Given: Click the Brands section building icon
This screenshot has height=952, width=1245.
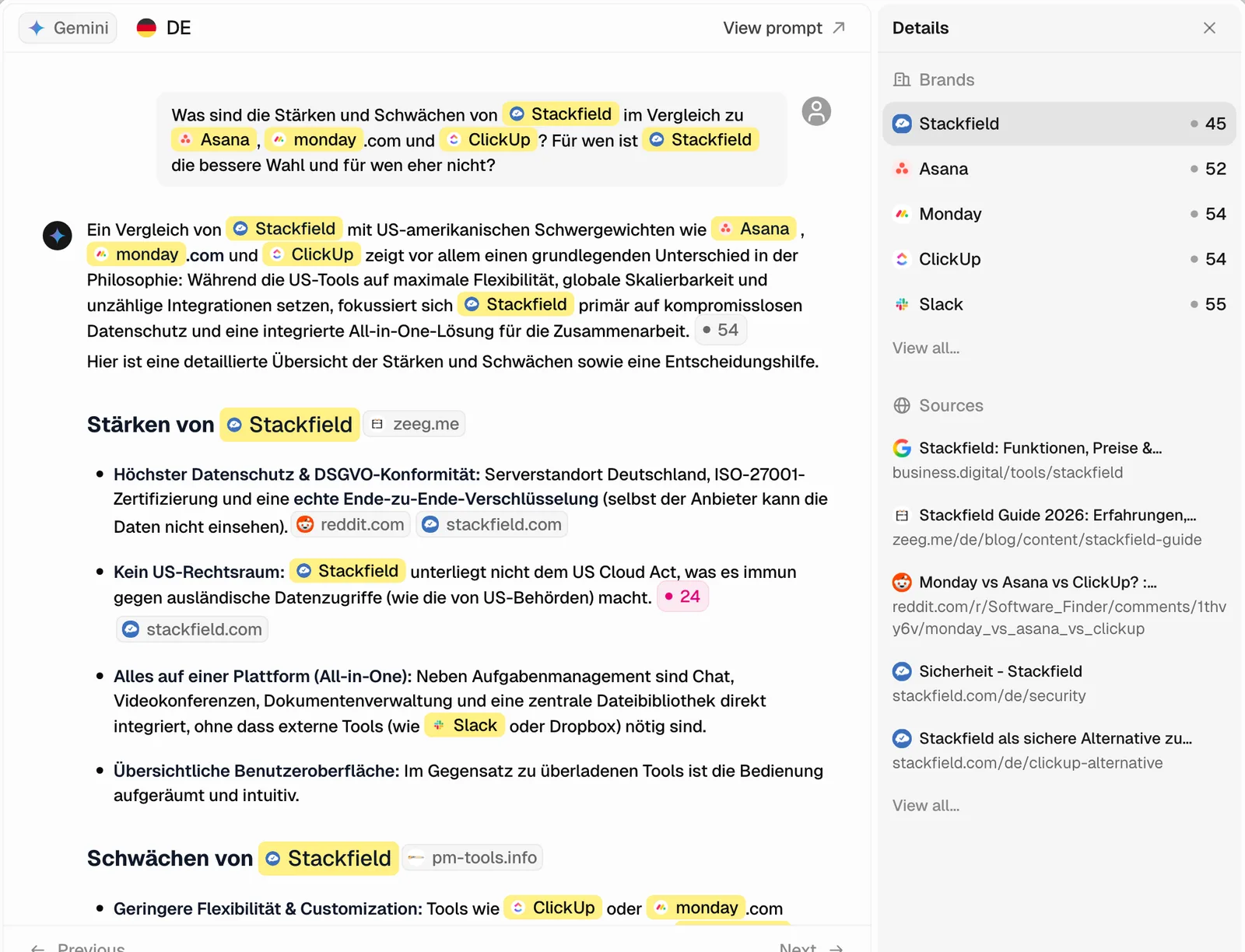Looking at the screenshot, I should [902, 79].
